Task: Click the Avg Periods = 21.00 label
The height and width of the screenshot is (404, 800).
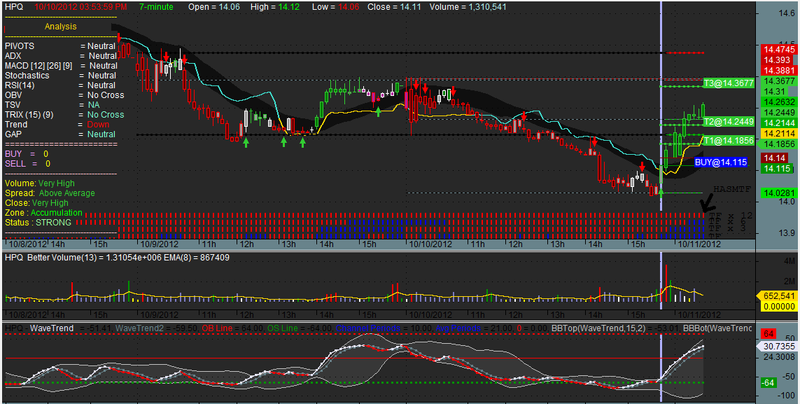Action: [475, 327]
